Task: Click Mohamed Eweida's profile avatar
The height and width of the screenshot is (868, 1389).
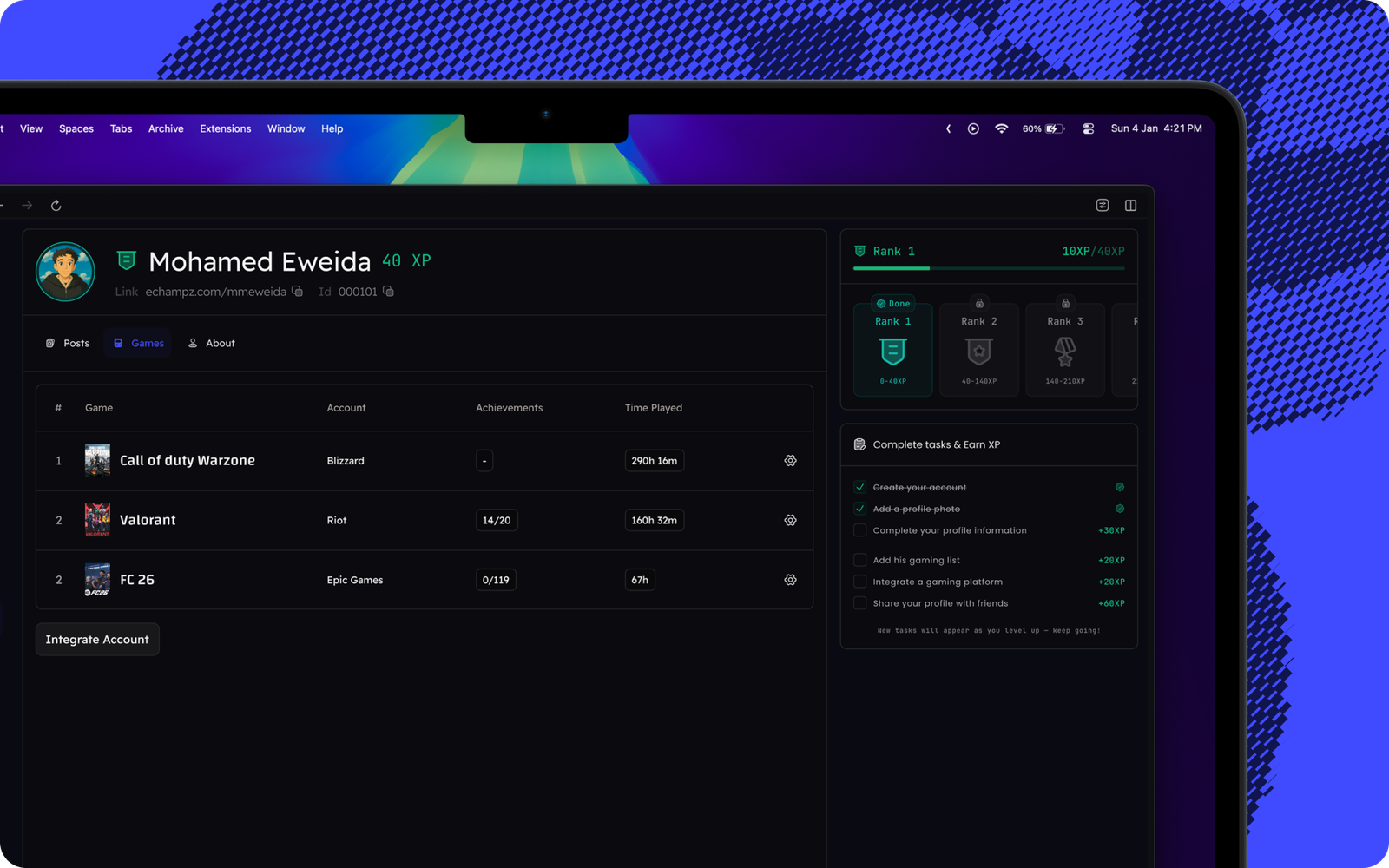Action: click(65, 272)
